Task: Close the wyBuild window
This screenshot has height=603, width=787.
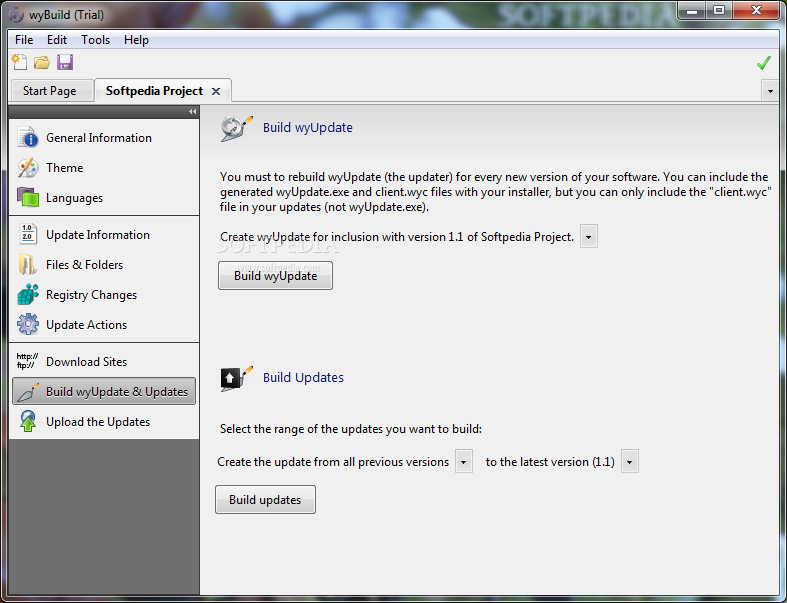Action: [757, 11]
